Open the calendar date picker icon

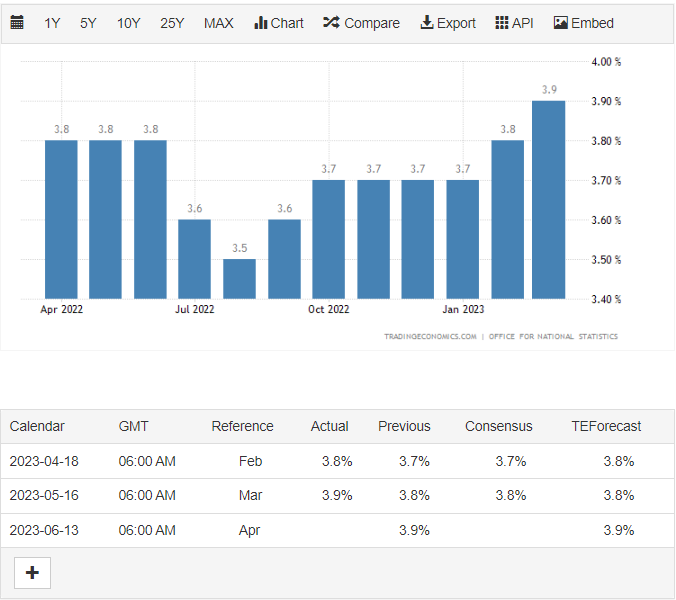tap(17, 22)
